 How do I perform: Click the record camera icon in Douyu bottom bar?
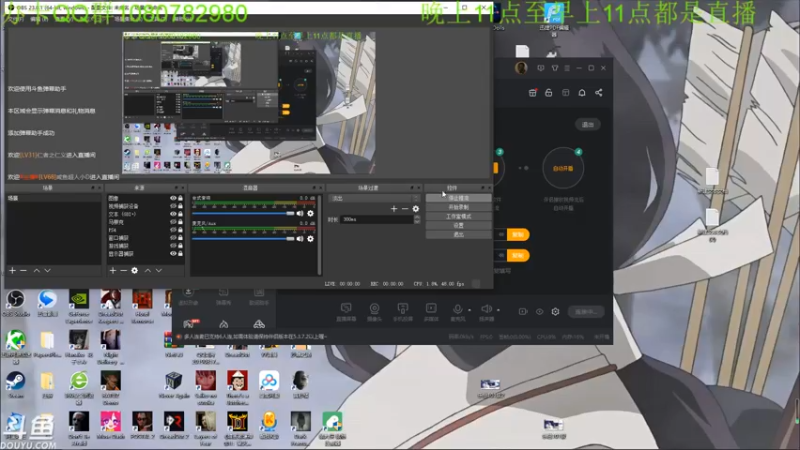(523, 311)
